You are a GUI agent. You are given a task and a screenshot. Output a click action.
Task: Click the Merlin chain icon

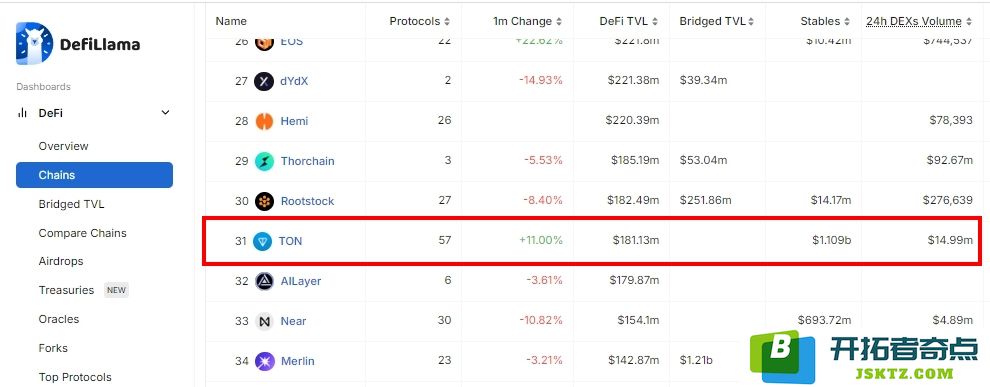[x=264, y=360]
